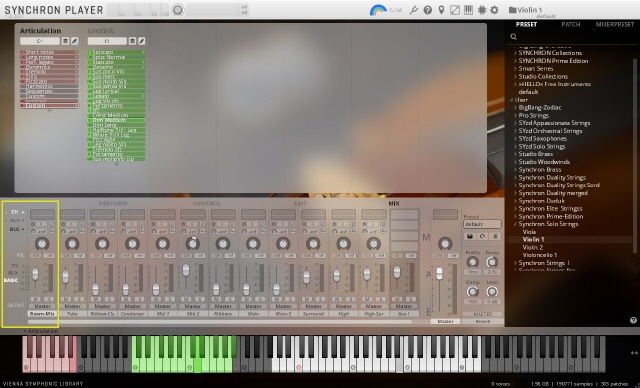640x388 pixels.
Task: Delete mixer preset with trash icon
Action: tap(495, 236)
